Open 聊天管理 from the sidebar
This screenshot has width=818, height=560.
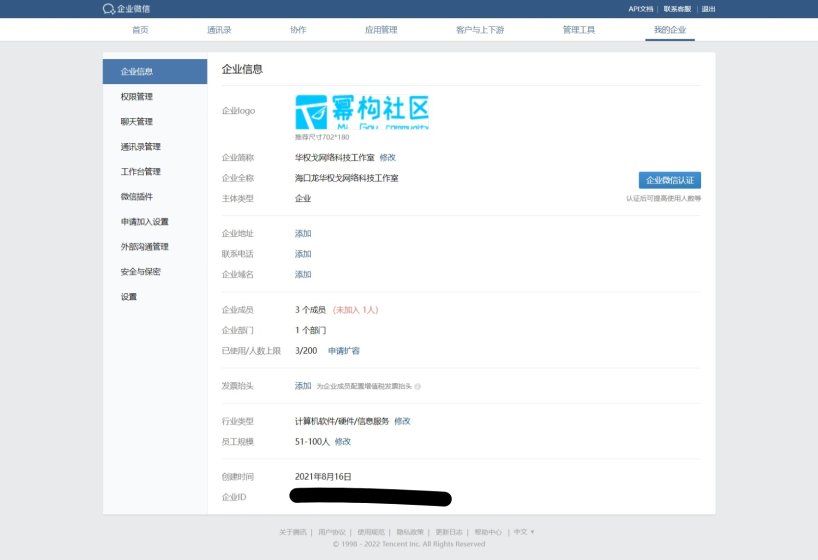tap(137, 122)
